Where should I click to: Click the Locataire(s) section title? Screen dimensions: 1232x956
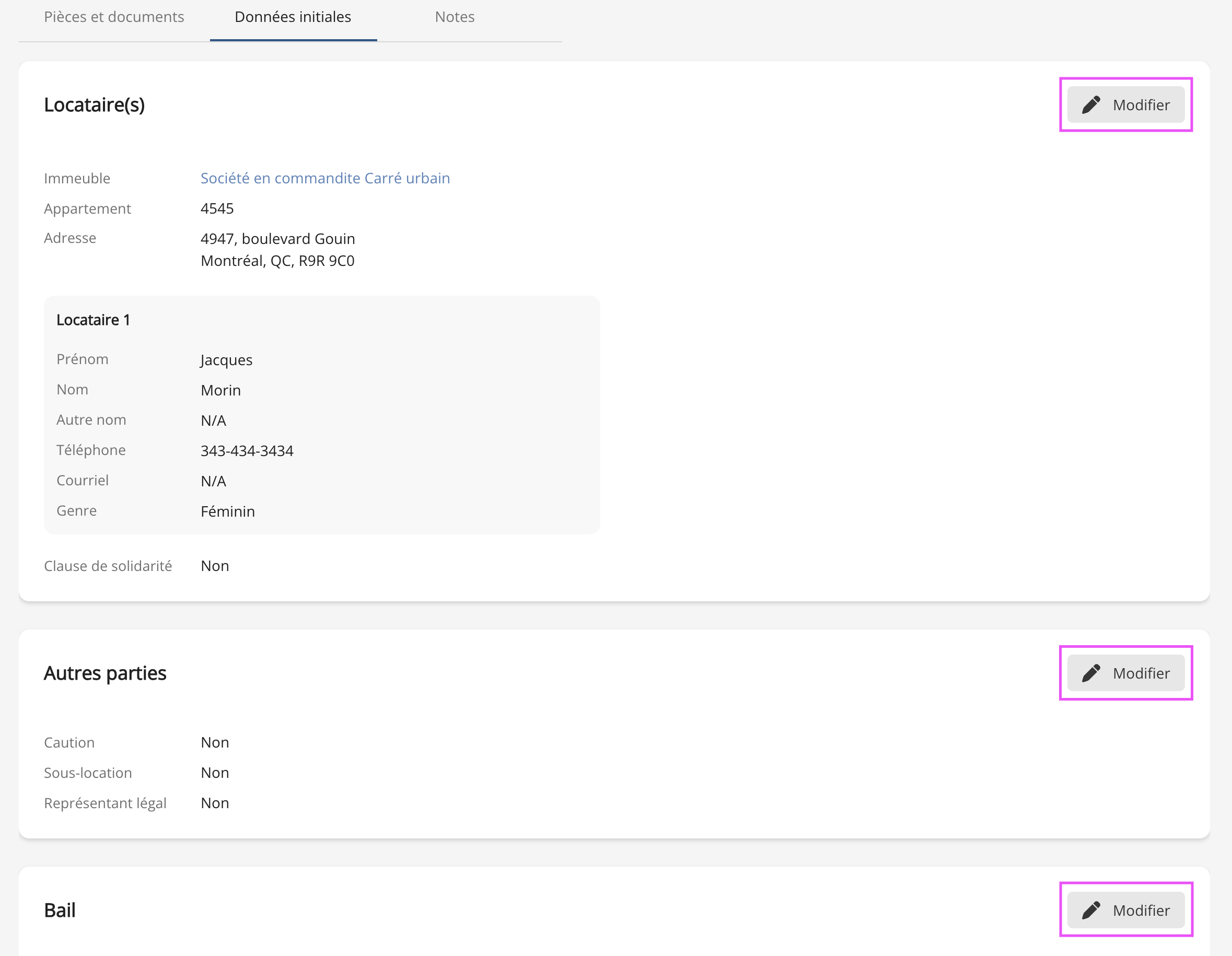94,105
